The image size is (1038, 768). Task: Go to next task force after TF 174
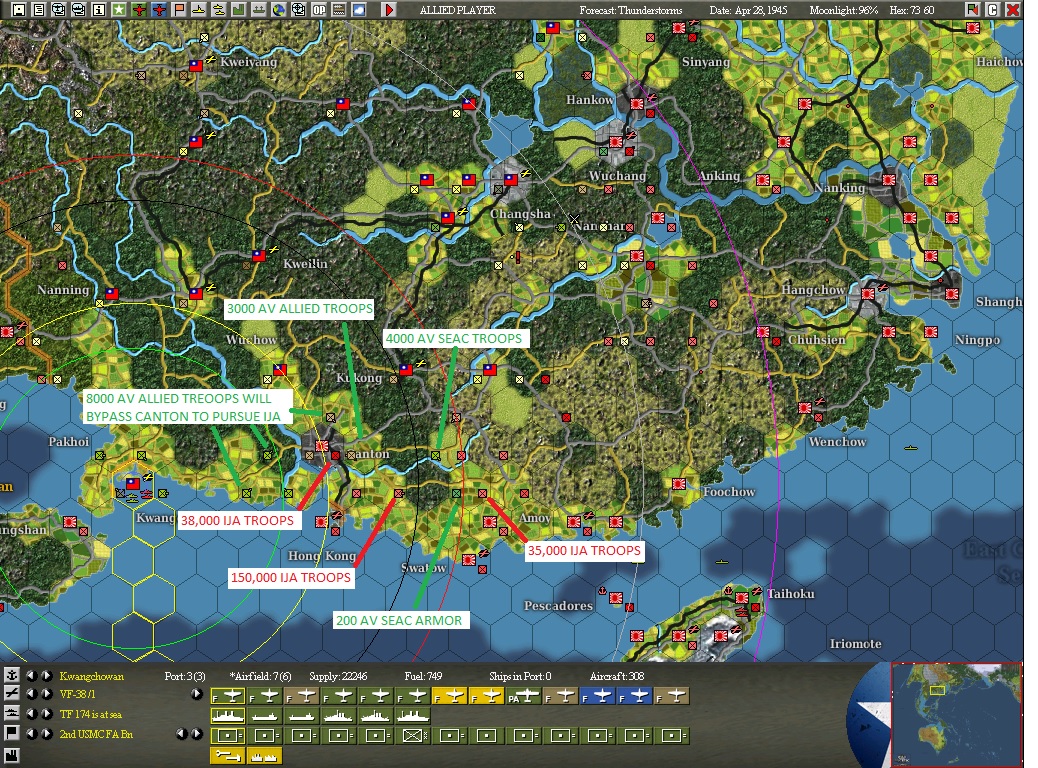point(46,714)
